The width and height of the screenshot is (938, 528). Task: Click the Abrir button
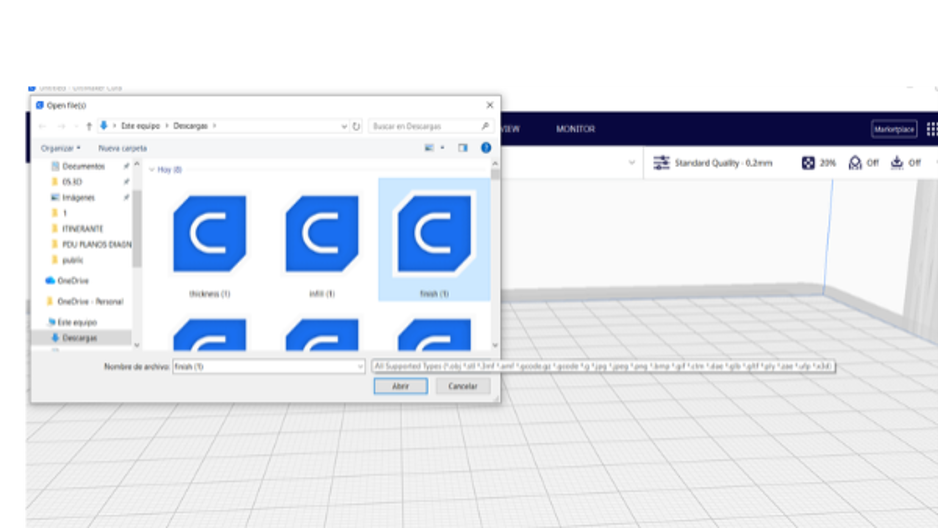[400, 386]
